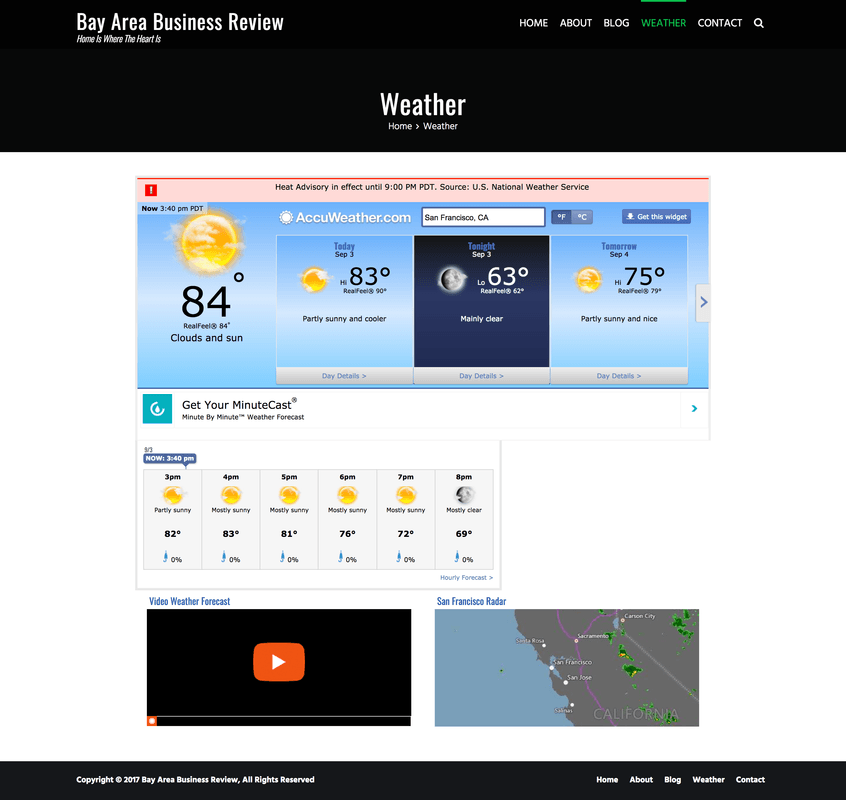
Task: Click the Tomorrow forecast sun icon
Action: [588, 279]
